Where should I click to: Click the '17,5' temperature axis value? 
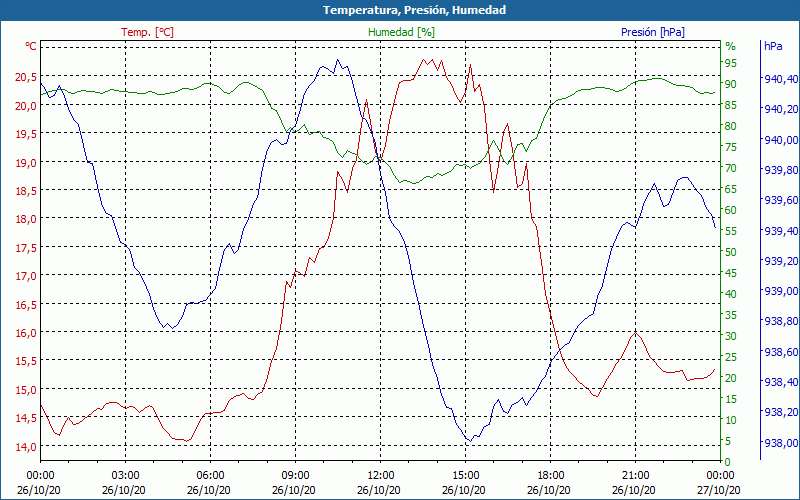point(26,247)
